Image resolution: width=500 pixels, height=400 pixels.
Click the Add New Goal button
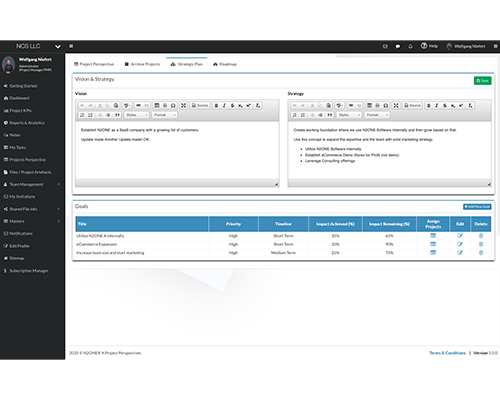click(x=477, y=207)
